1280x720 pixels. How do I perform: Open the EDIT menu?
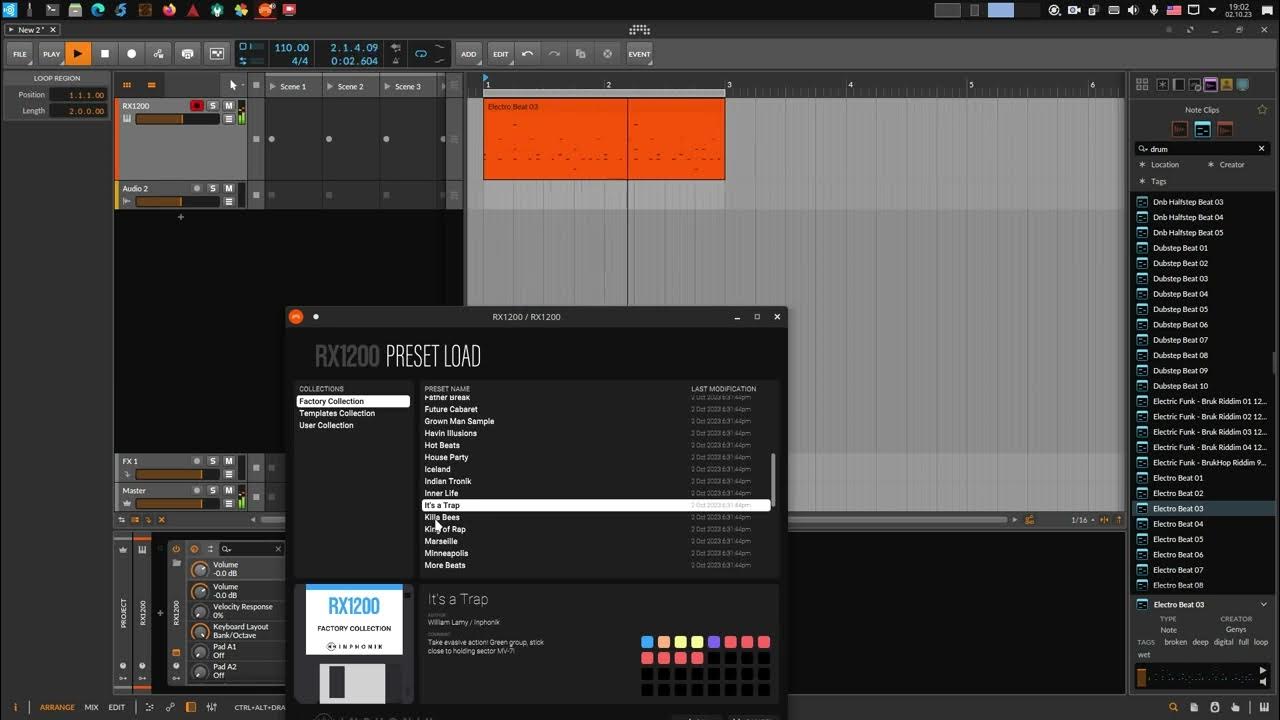coord(501,54)
